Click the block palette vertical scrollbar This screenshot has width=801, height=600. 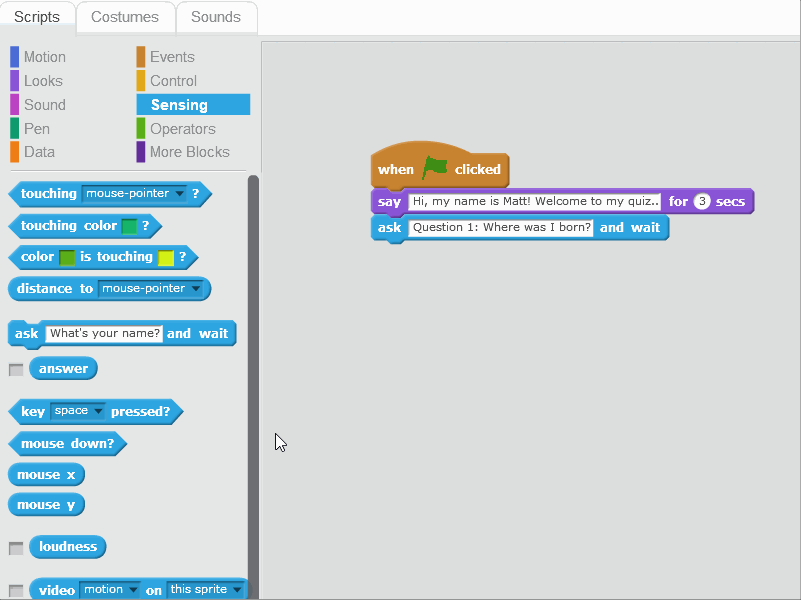253,387
